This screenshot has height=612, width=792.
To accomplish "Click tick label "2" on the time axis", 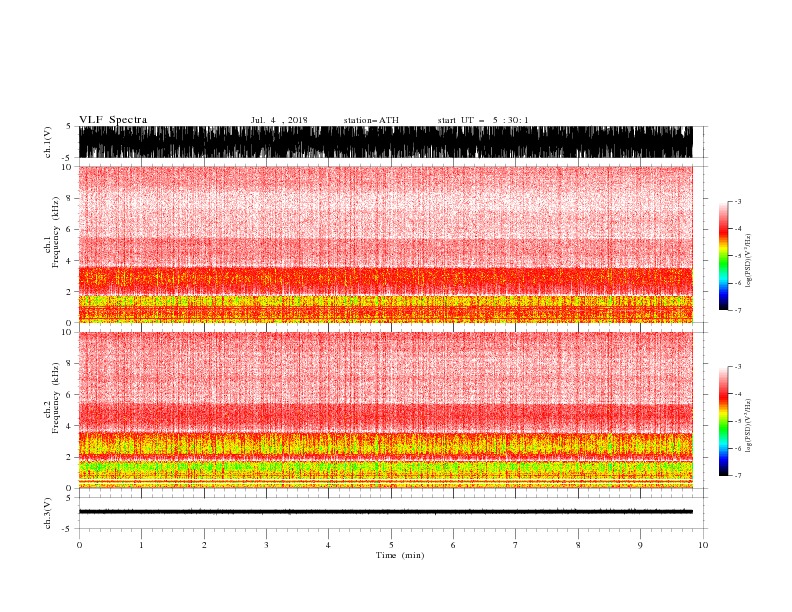I will coord(204,545).
